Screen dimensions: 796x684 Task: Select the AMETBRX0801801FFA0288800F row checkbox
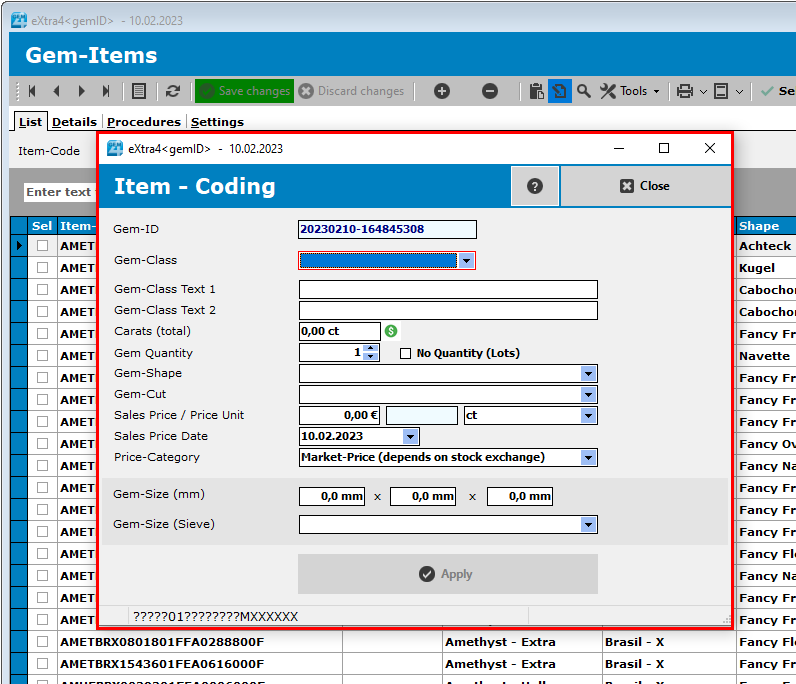[x=42, y=642]
